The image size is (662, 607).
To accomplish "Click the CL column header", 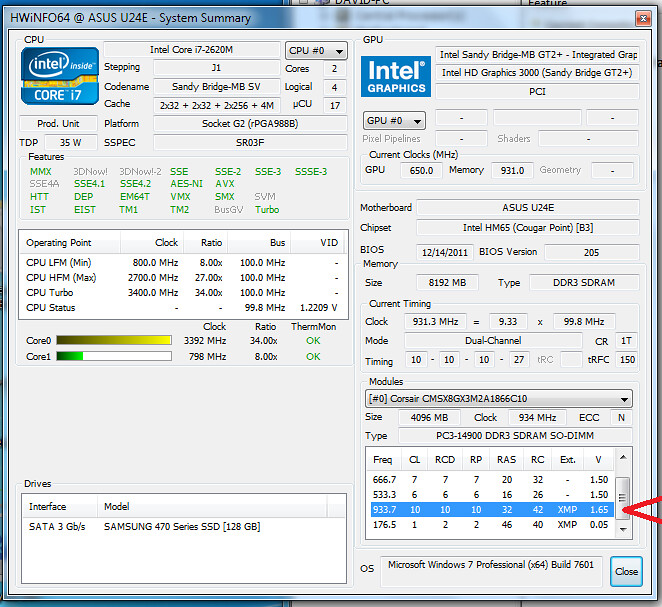I will [x=414, y=459].
